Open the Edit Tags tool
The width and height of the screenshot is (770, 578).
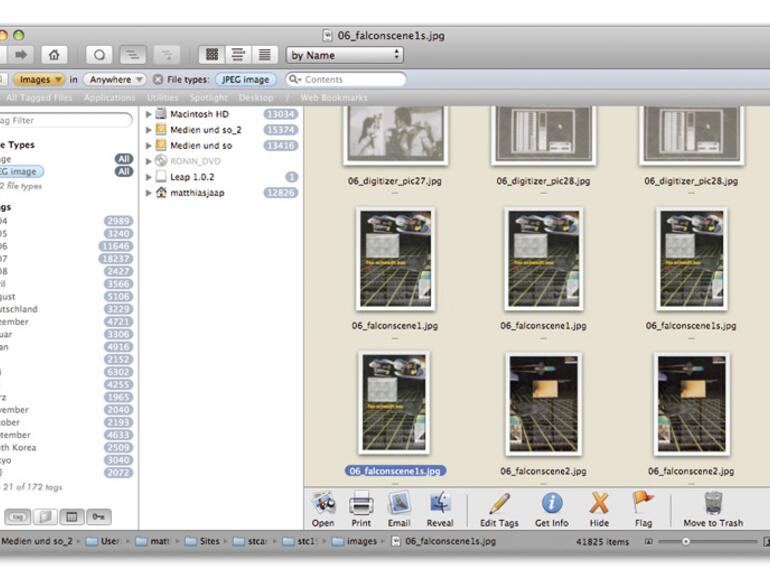498,504
